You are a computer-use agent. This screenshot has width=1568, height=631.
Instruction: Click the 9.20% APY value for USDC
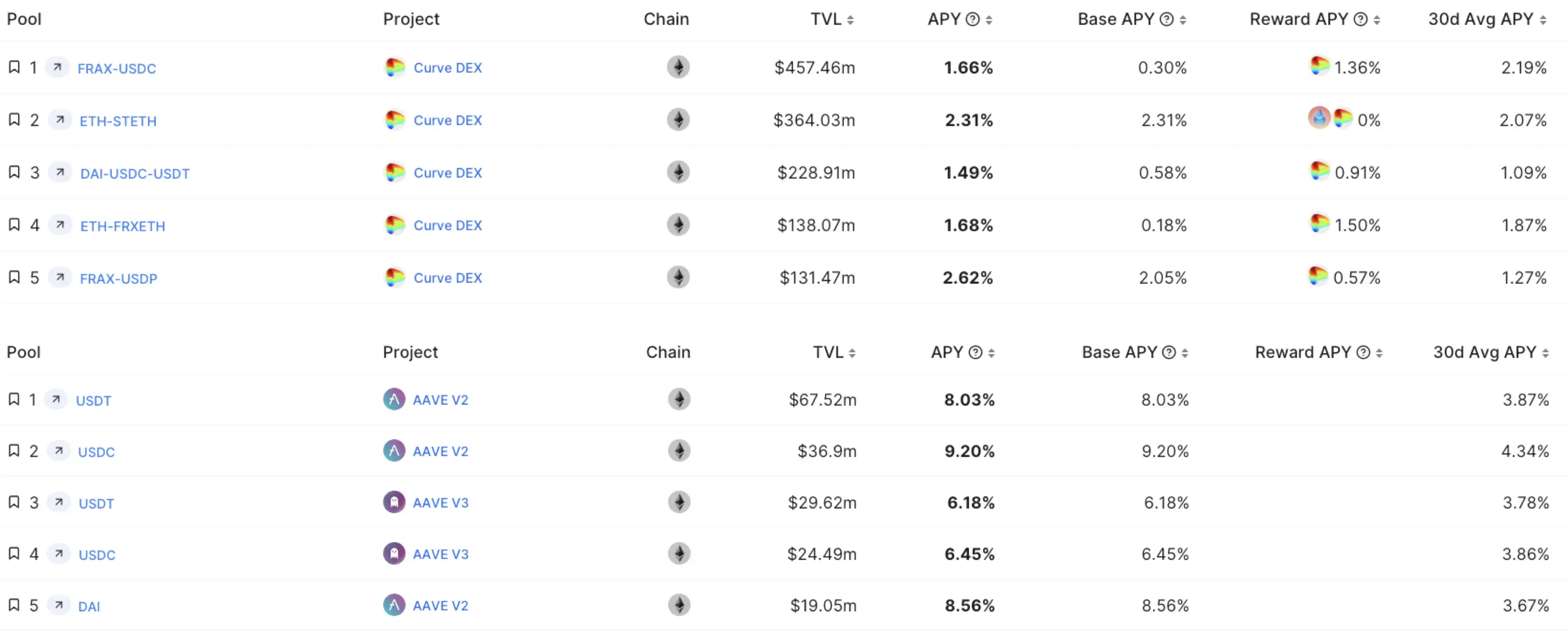pos(969,451)
